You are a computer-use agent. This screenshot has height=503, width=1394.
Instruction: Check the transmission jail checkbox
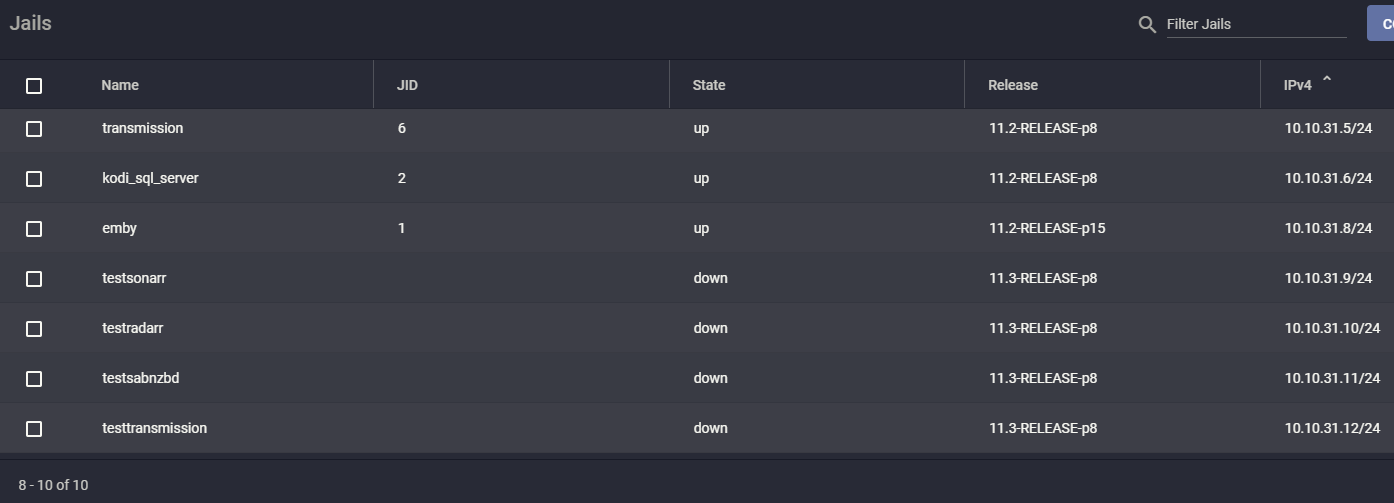click(34, 129)
